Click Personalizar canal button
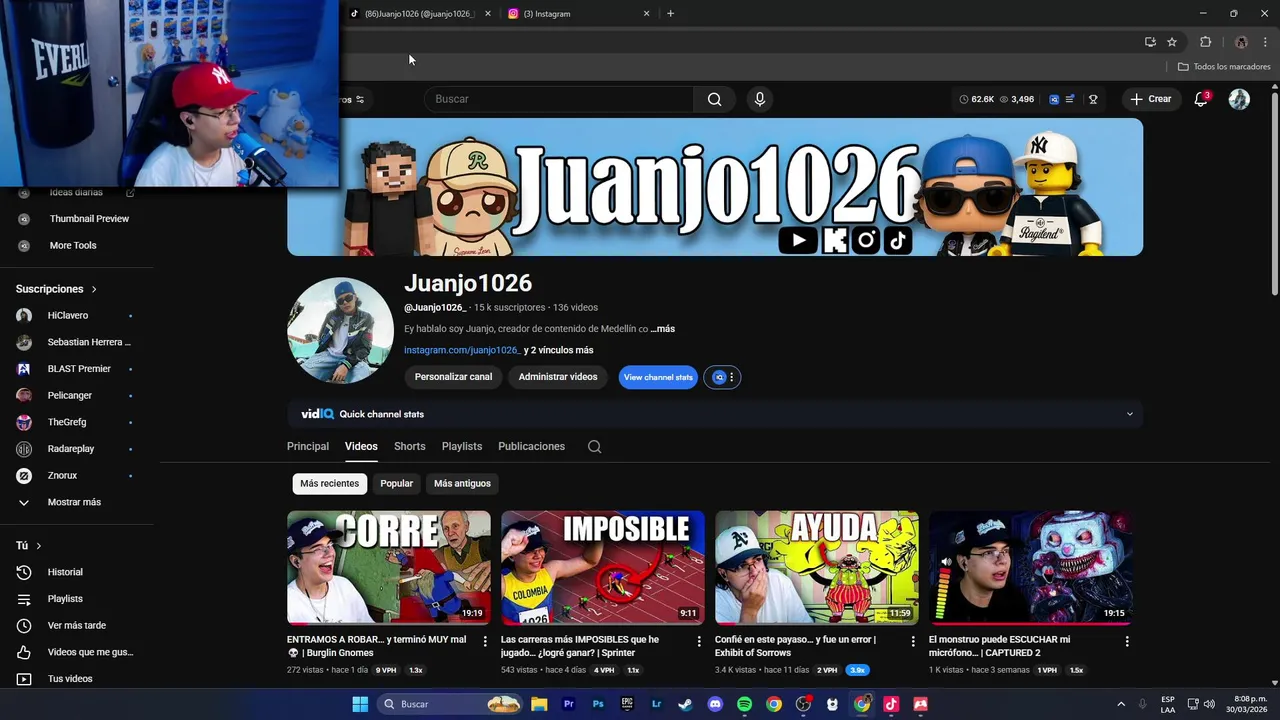1280x720 pixels. tap(453, 377)
